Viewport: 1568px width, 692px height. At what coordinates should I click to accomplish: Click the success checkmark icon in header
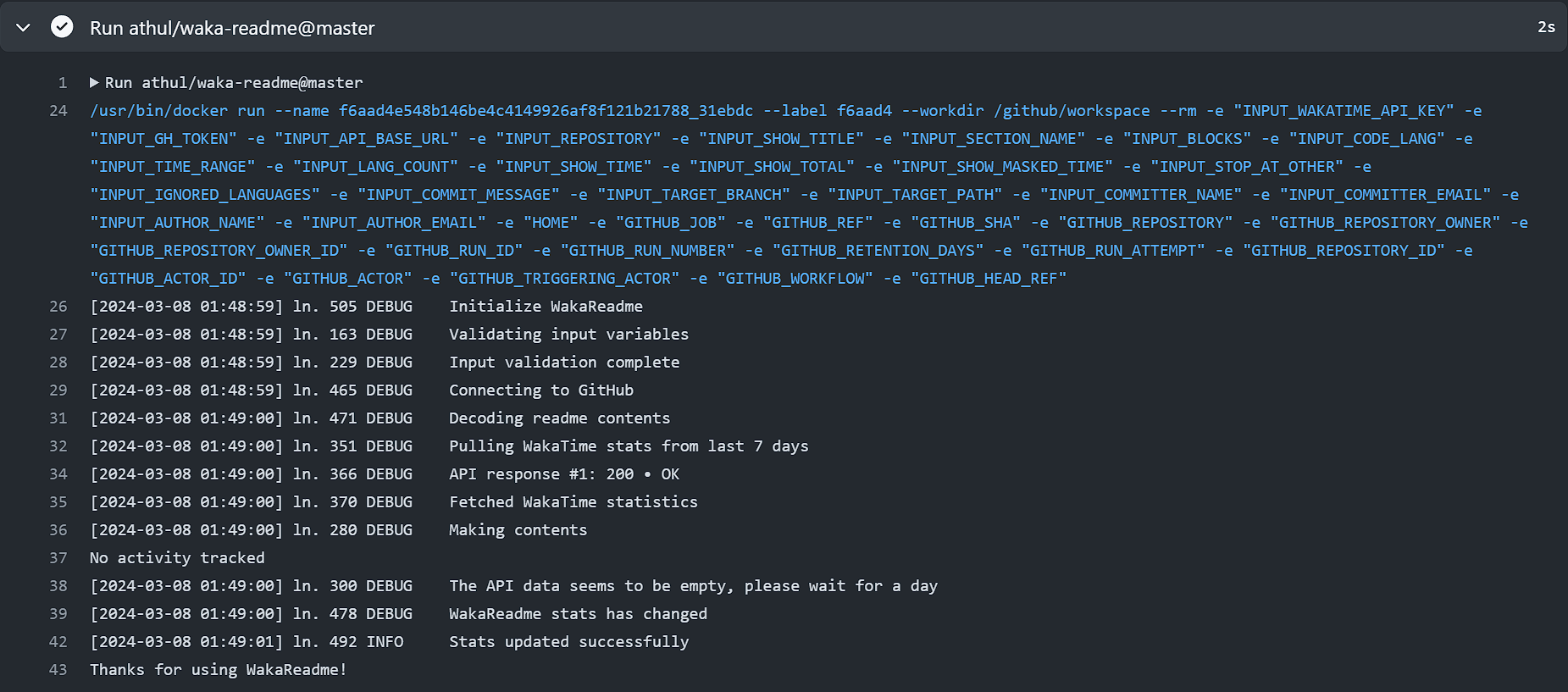click(x=62, y=27)
